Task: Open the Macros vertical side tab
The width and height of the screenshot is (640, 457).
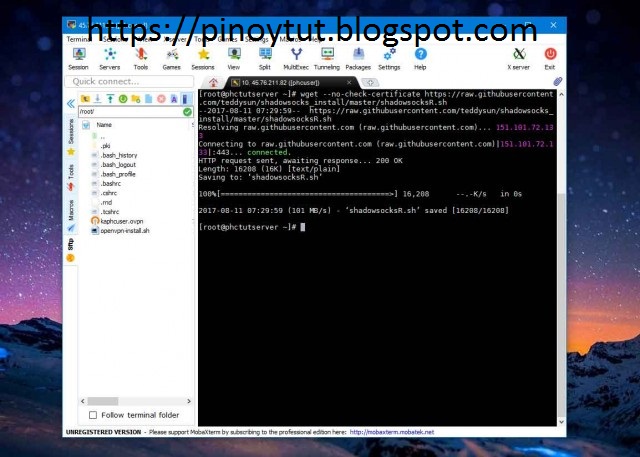Action: (71, 216)
